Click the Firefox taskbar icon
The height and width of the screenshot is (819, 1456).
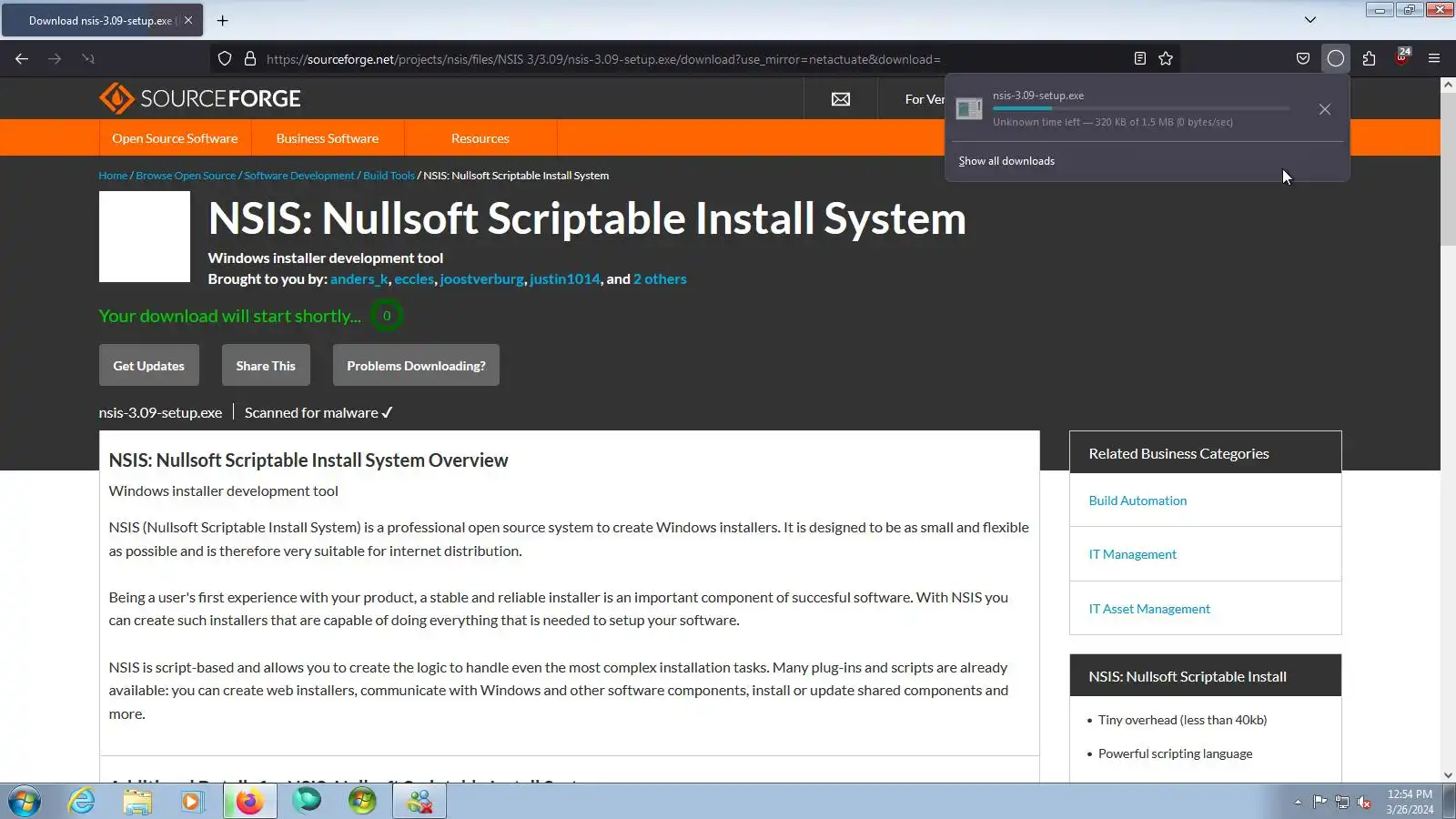coord(249,802)
